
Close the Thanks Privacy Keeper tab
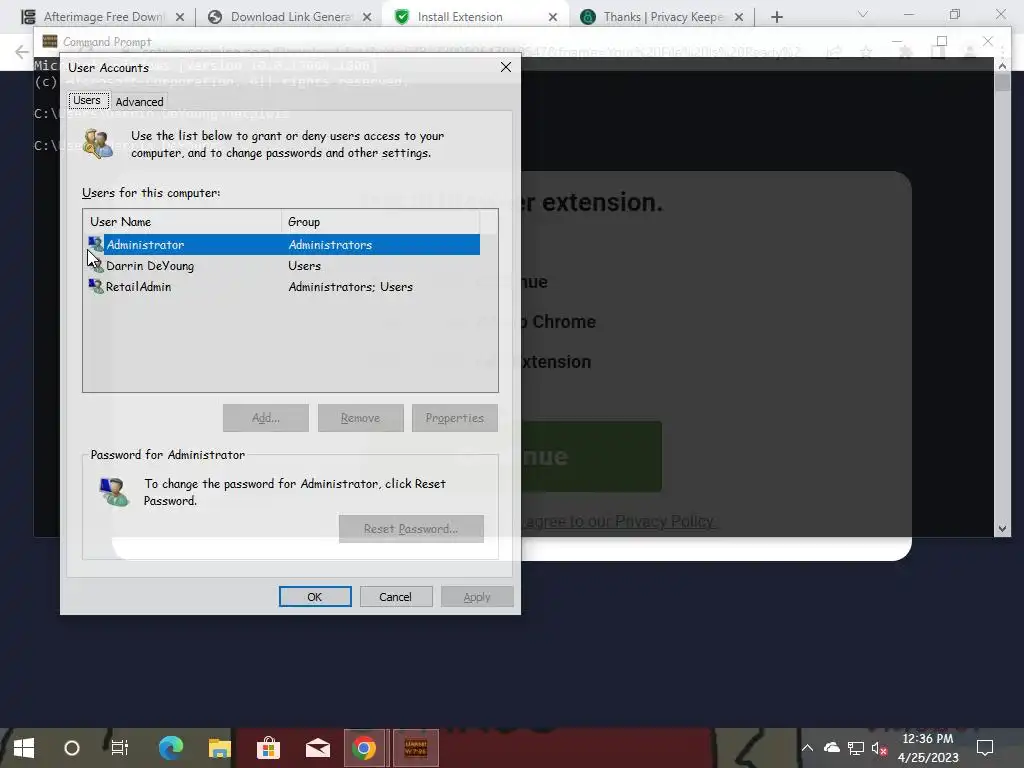[739, 17]
